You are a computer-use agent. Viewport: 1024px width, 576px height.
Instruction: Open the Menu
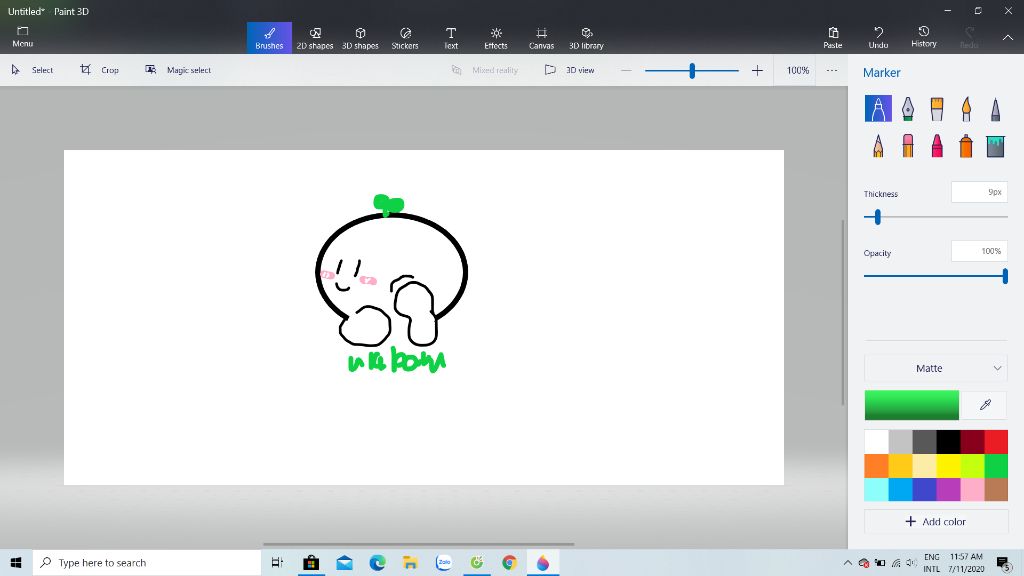pyautogui.click(x=22, y=37)
